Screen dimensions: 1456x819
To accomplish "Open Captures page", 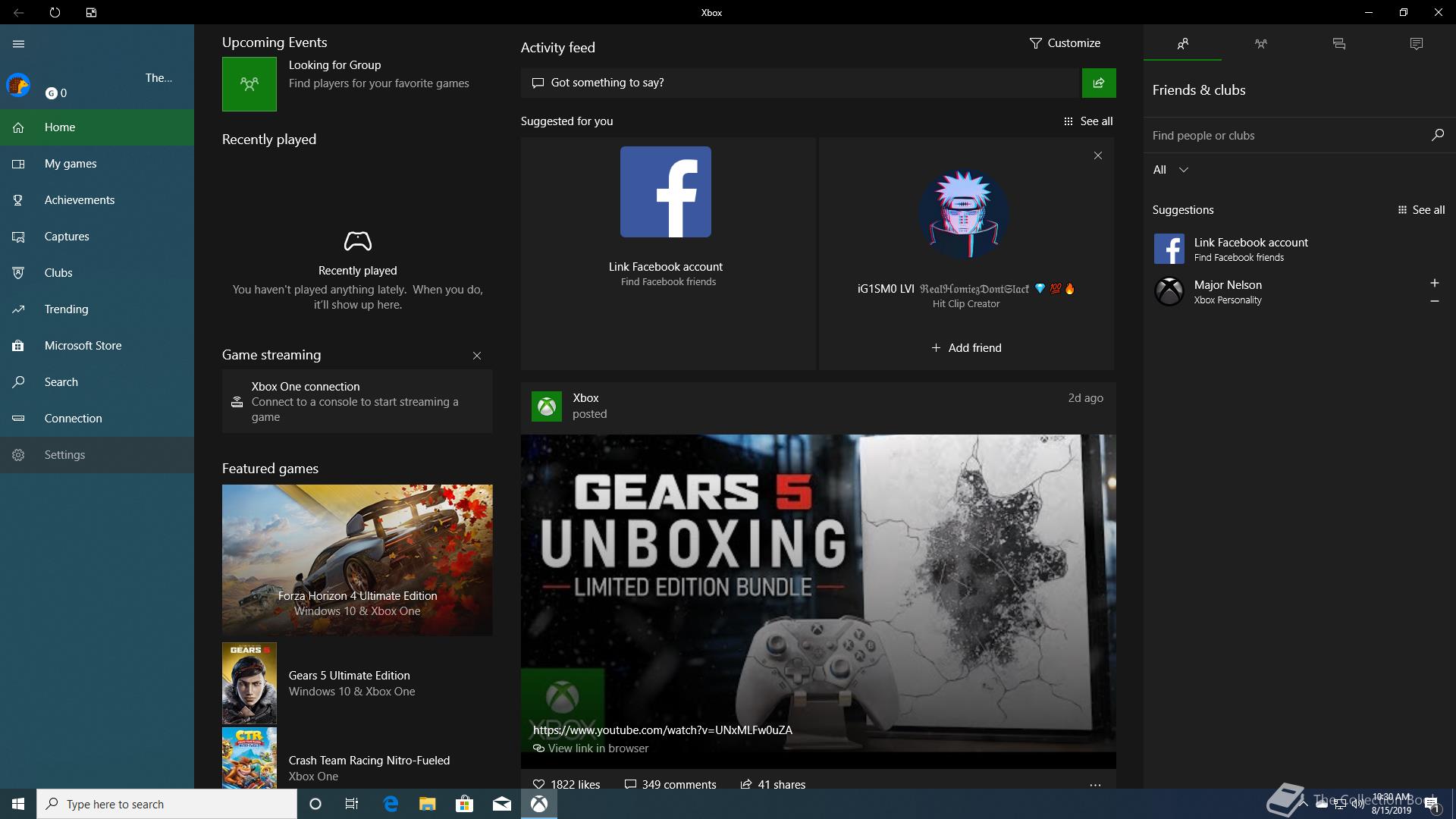I will (x=97, y=237).
